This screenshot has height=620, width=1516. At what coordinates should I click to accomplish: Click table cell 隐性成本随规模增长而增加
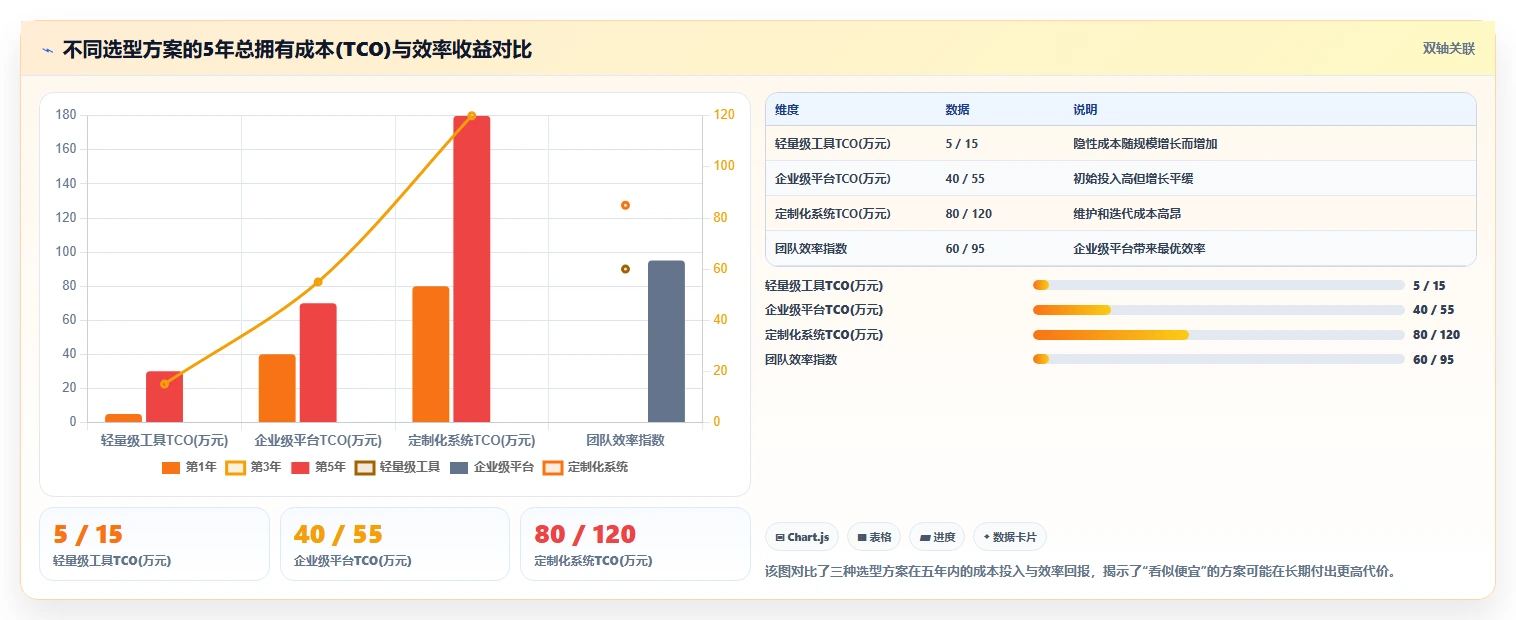pyautogui.click(x=1145, y=144)
